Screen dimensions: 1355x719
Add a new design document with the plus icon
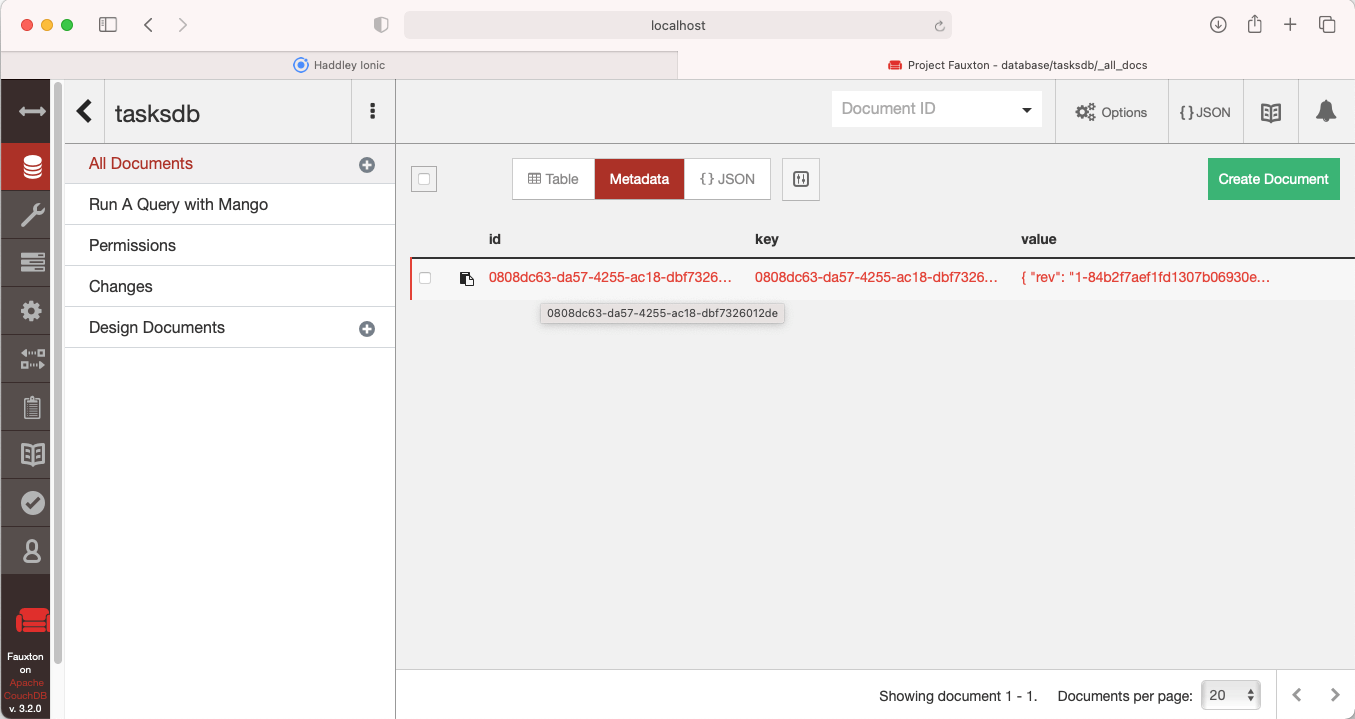pyautogui.click(x=367, y=329)
